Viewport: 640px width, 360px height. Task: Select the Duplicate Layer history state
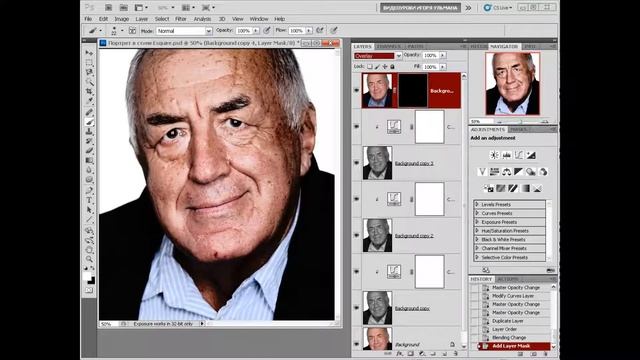coord(507,321)
